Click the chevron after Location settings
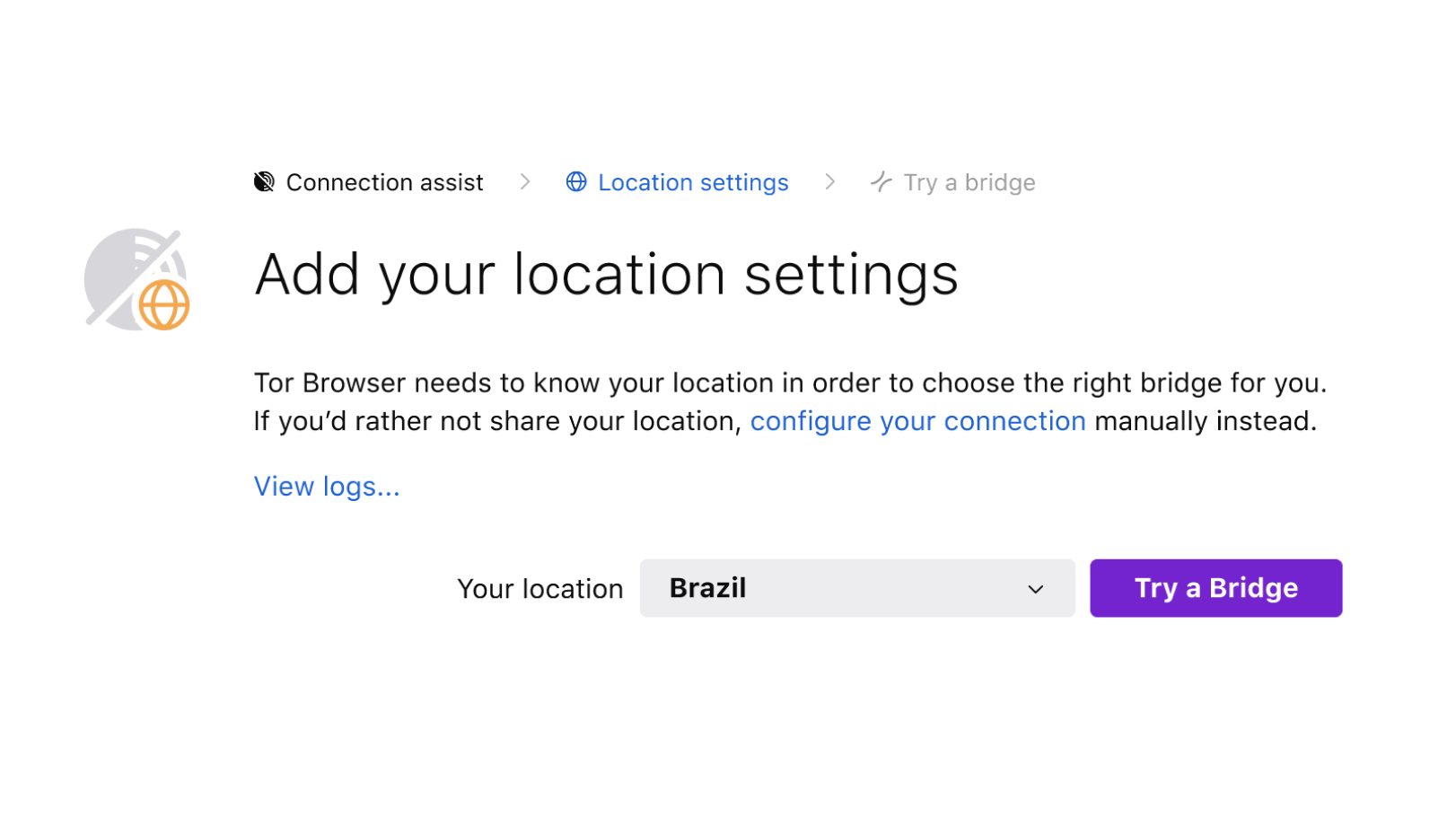The width and height of the screenshot is (1456, 826). 830,182
